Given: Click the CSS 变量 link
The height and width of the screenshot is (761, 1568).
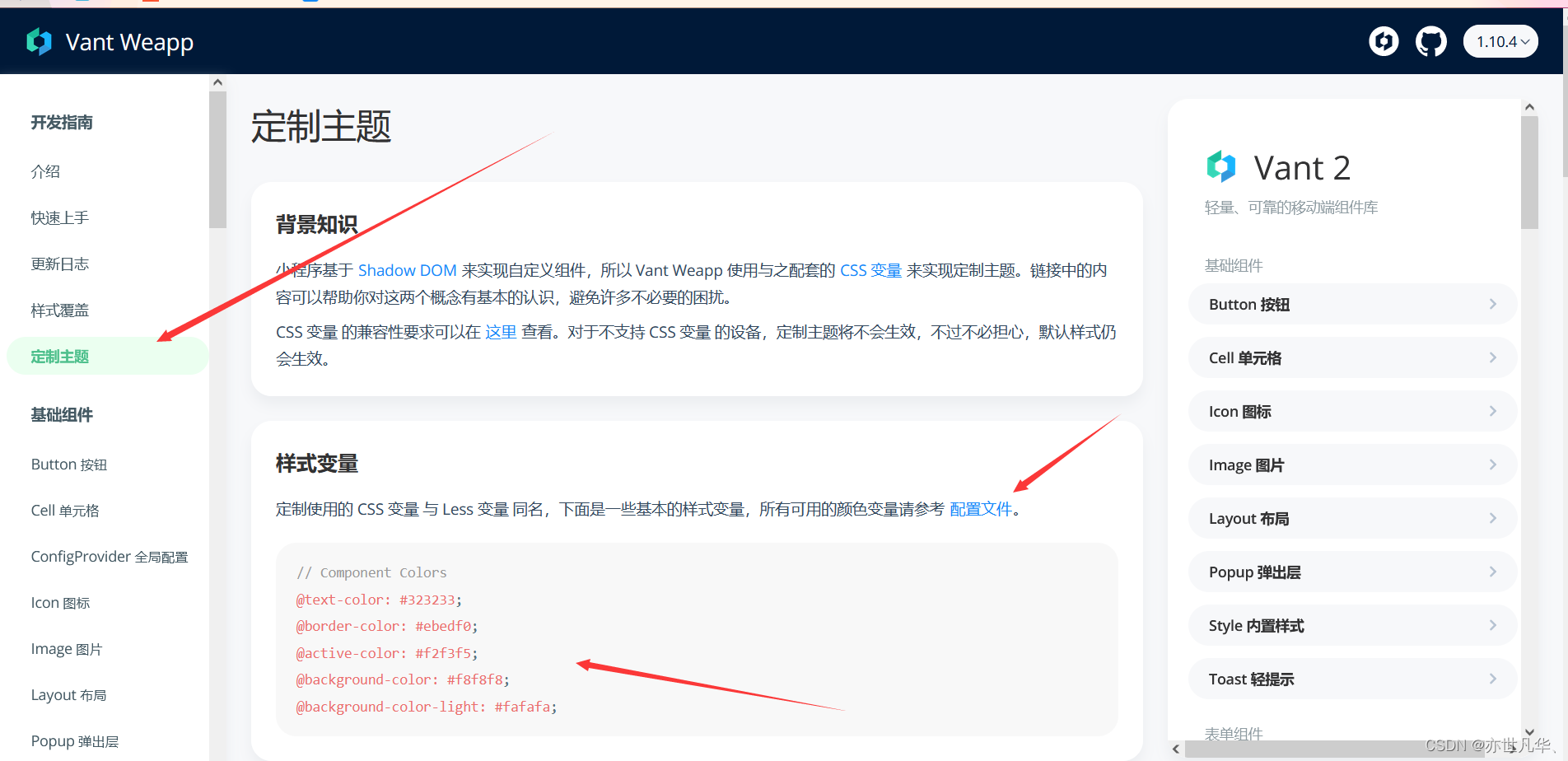Looking at the screenshot, I should tap(871, 269).
